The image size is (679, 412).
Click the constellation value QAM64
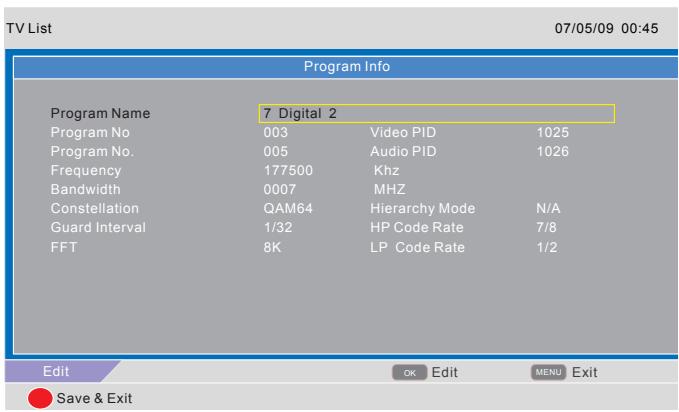click(x=288, y=209)
